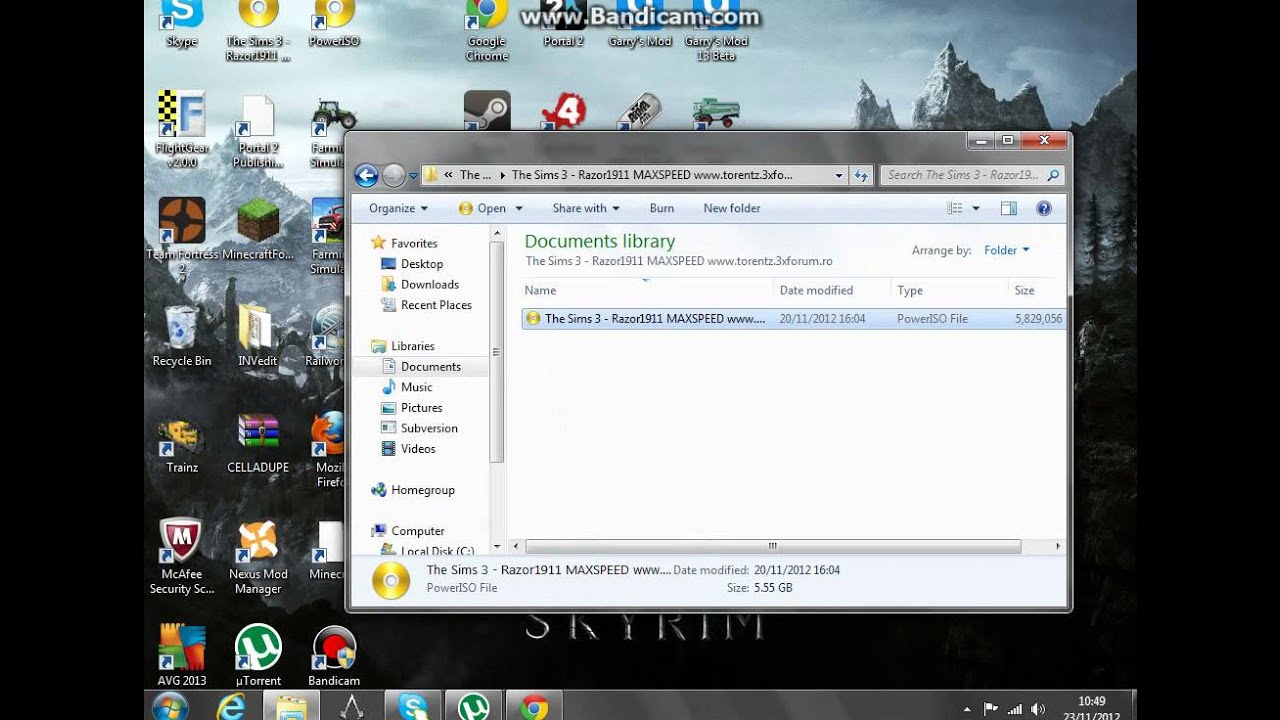Click volume icon in system tray

coord(1037,709)
